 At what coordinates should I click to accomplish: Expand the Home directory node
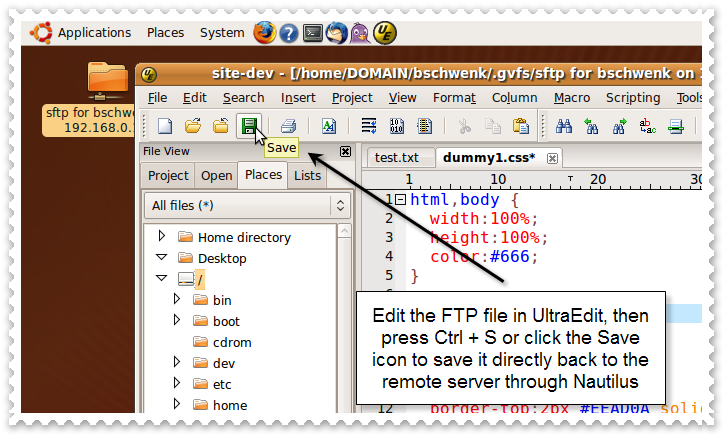[161, 236]
